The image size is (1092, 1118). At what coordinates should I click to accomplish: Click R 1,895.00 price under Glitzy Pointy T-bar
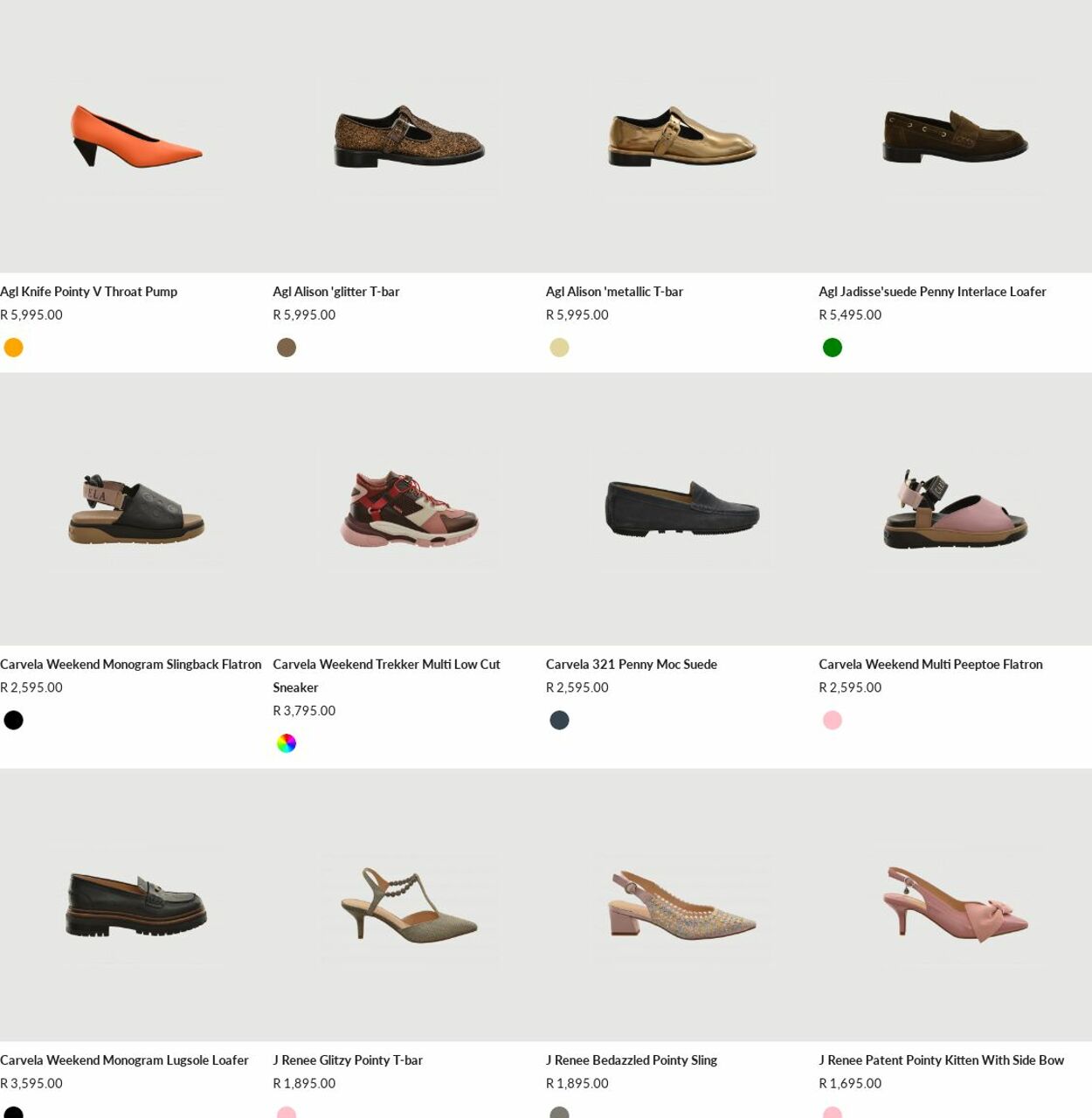pyautogui.click(x=304, y=1084)
